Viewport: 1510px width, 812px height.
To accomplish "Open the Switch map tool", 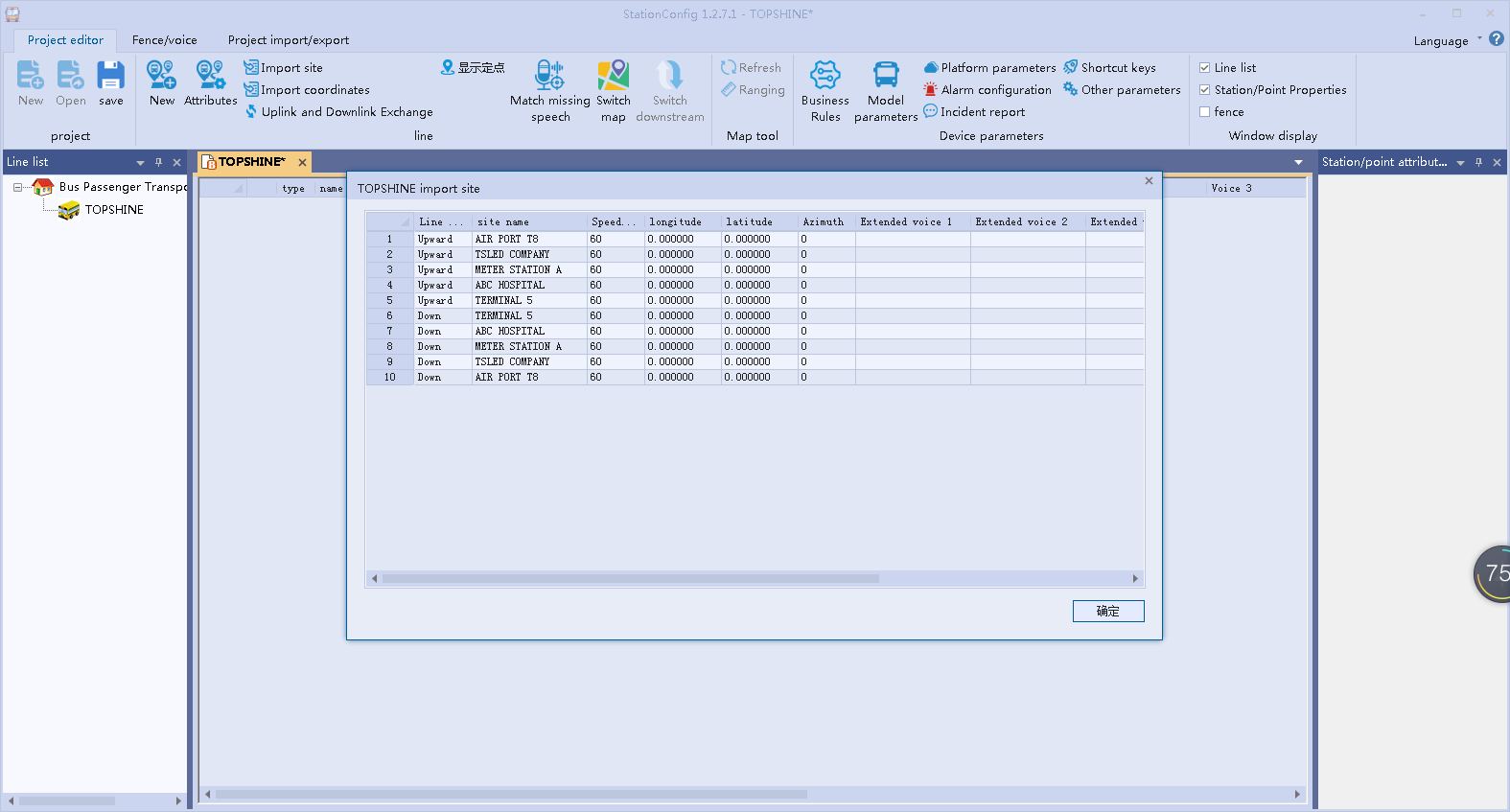I will pos(613,76).
